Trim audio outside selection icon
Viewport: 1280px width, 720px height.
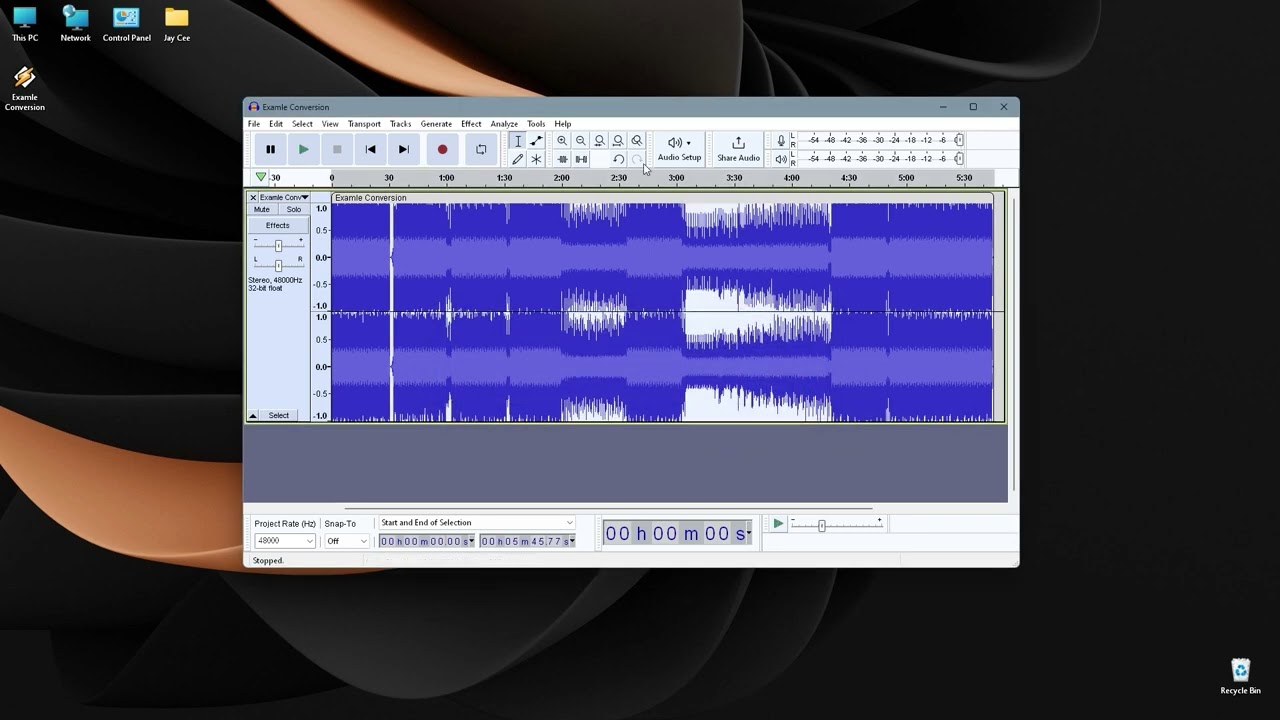(562, 159)
